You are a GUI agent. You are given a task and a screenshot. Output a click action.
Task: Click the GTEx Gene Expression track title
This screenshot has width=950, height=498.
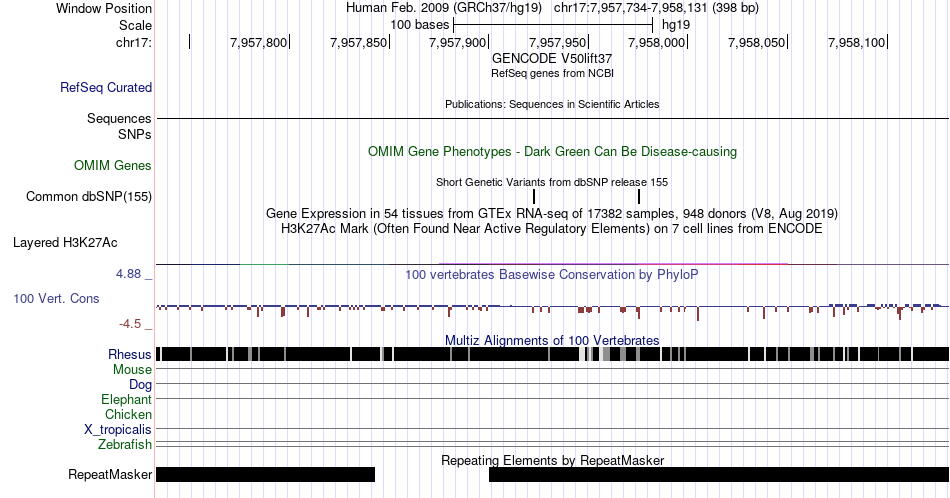[x=552, y=213]
